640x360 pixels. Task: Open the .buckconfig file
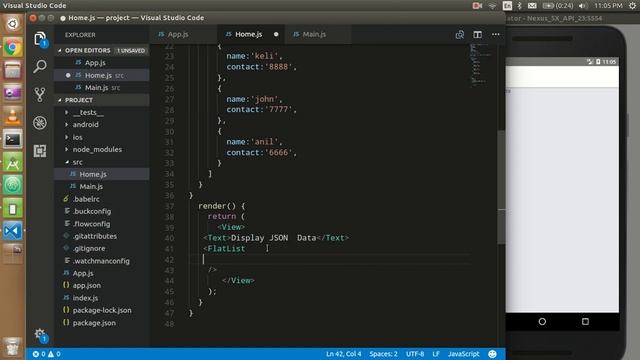(x=102, y=211)
